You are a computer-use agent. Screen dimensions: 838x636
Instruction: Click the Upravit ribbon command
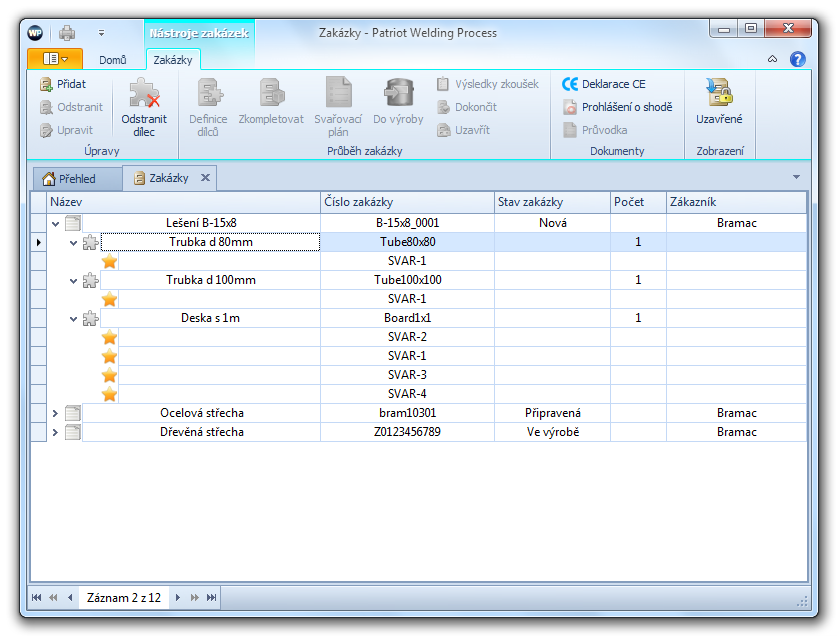66,130
